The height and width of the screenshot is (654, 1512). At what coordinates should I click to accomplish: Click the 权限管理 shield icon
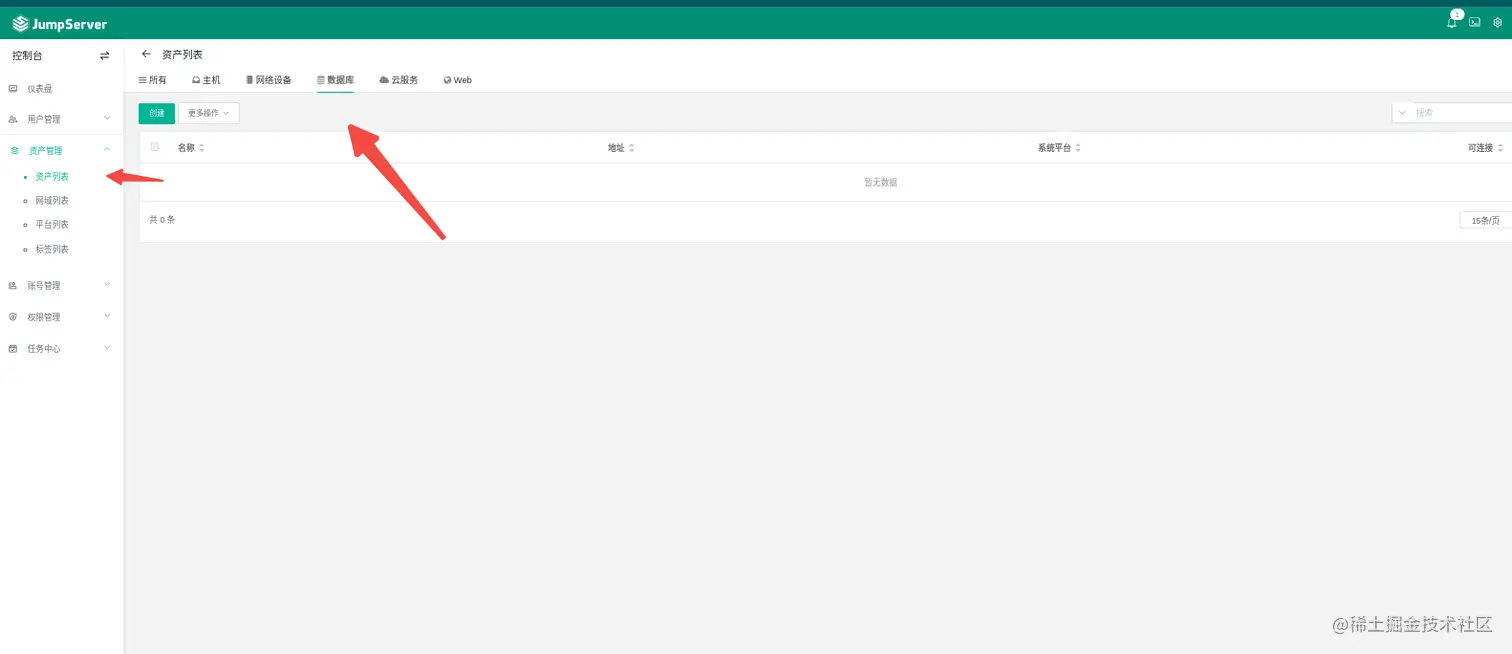tap(13, 317)
